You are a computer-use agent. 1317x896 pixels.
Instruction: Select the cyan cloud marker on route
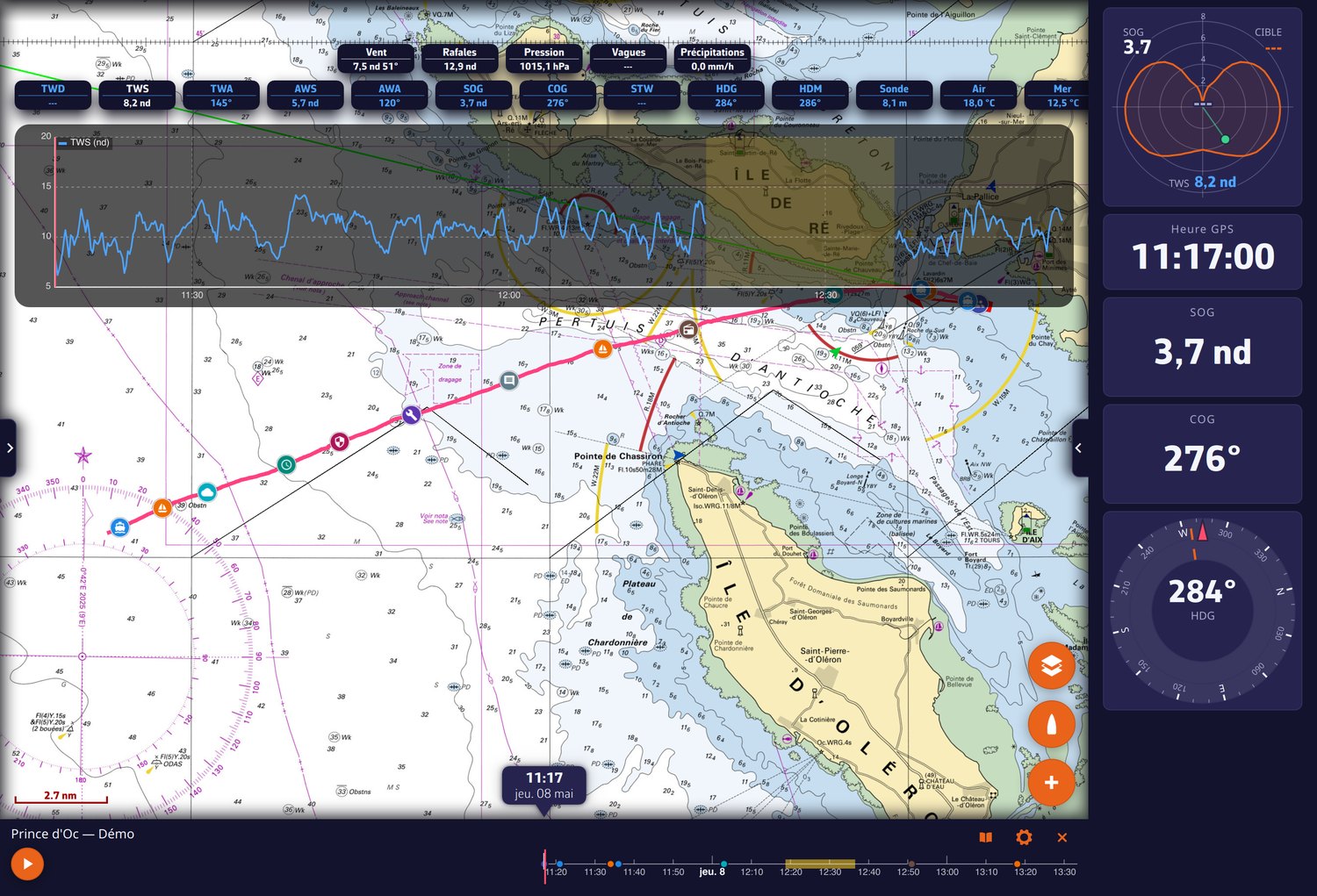tap(206, 491)
